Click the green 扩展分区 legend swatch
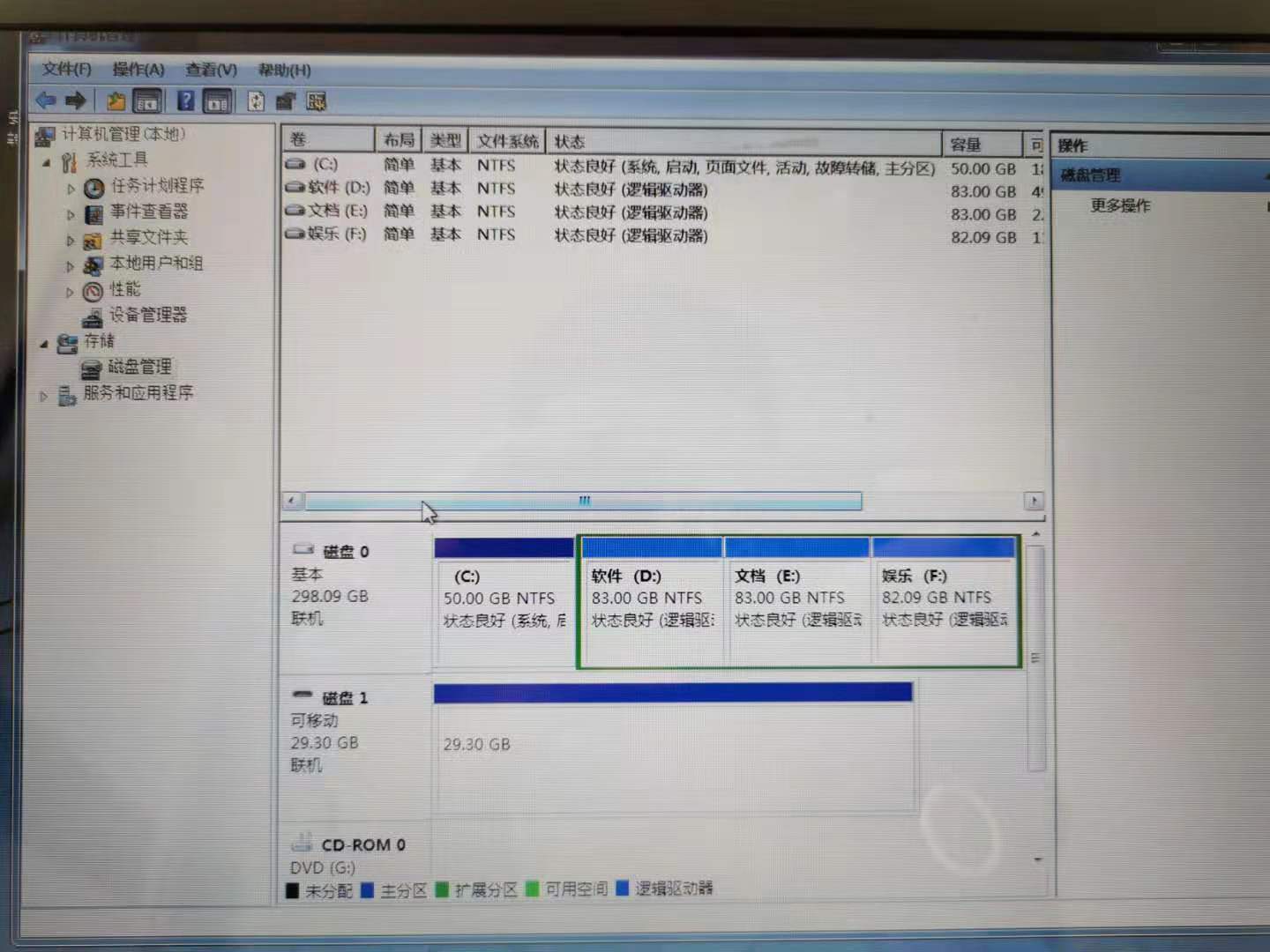This screenshot has height=952, width=1270. coord(442,889)
